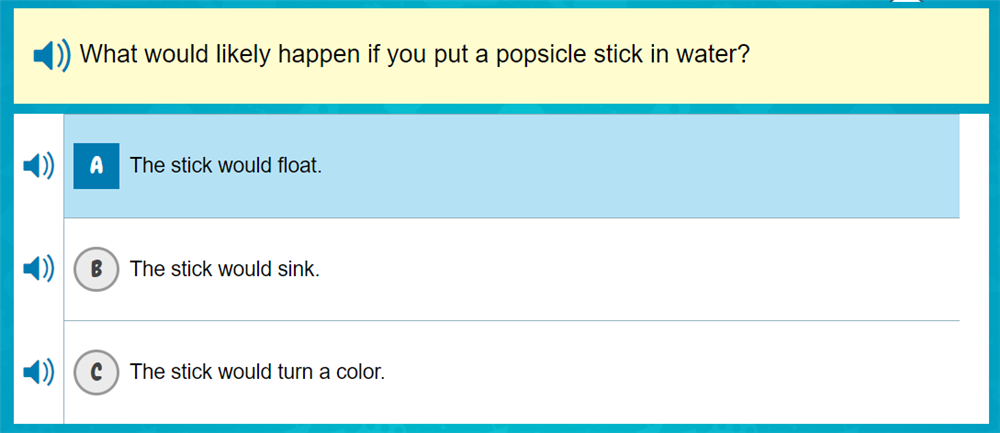Choose the B circle option
The height and width of the screenshot is (433, 1000).
click(96, 269)
